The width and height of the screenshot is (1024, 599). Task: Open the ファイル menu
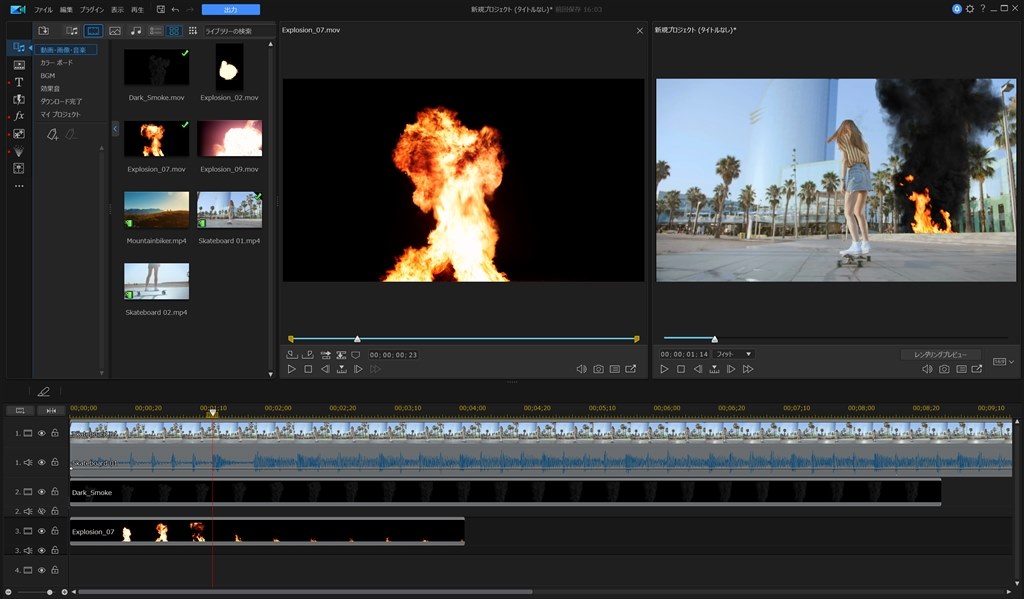tap(43, 9)
